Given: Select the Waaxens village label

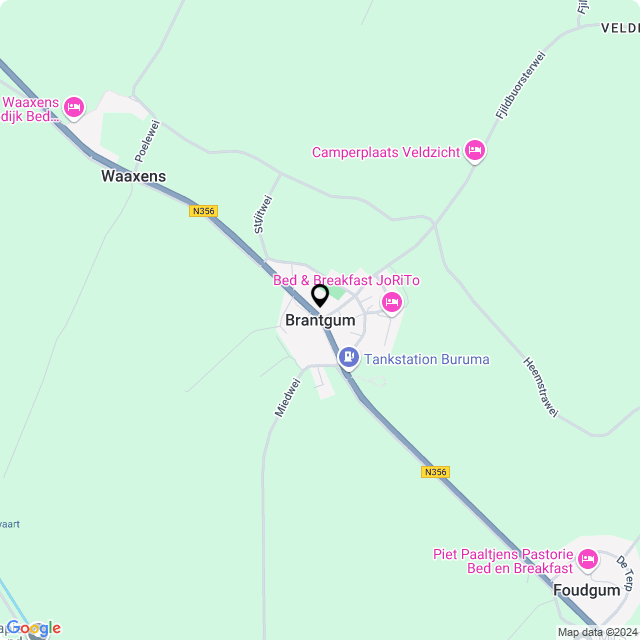Looking at the screenshot, I should (x=133, y=176).
